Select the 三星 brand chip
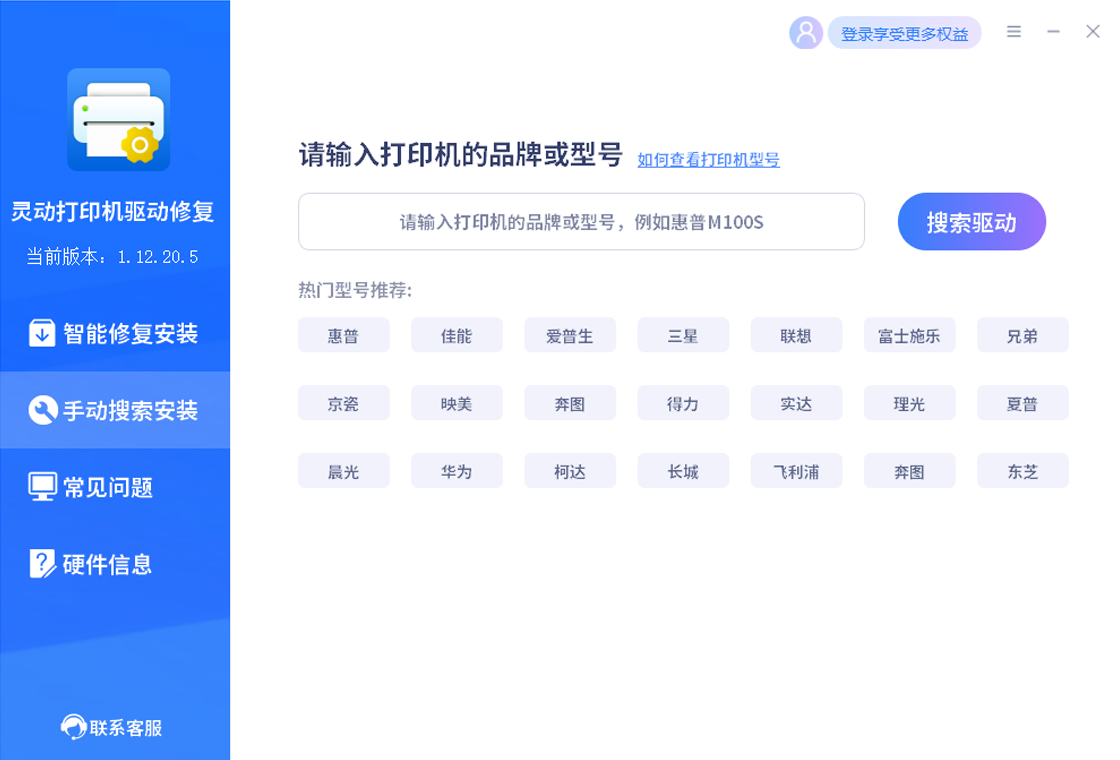This screenshot has width=1120, height=760. point(683,335)
